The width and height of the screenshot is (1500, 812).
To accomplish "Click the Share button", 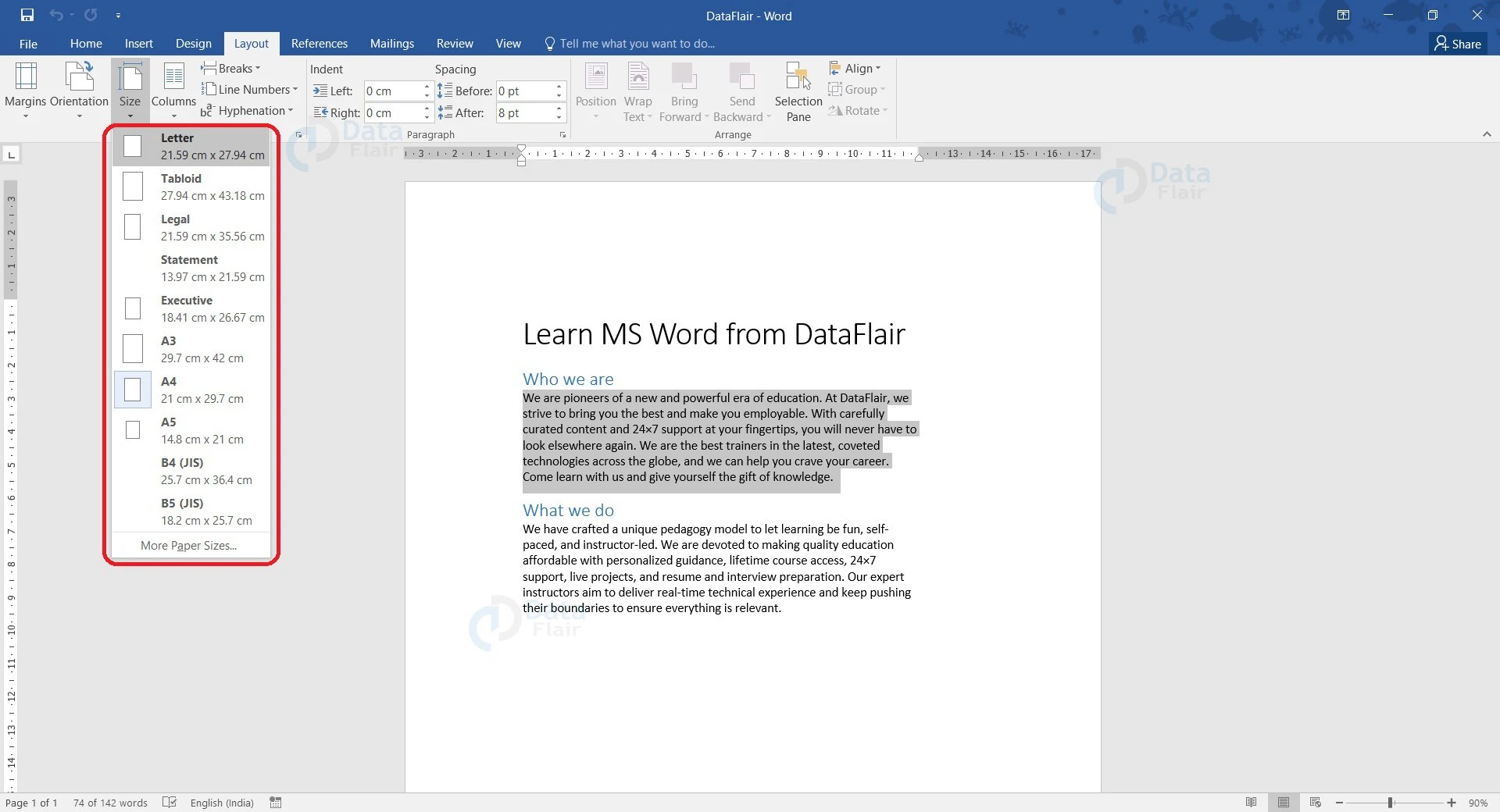I will pyautogui.click(x=1459, y=44).
